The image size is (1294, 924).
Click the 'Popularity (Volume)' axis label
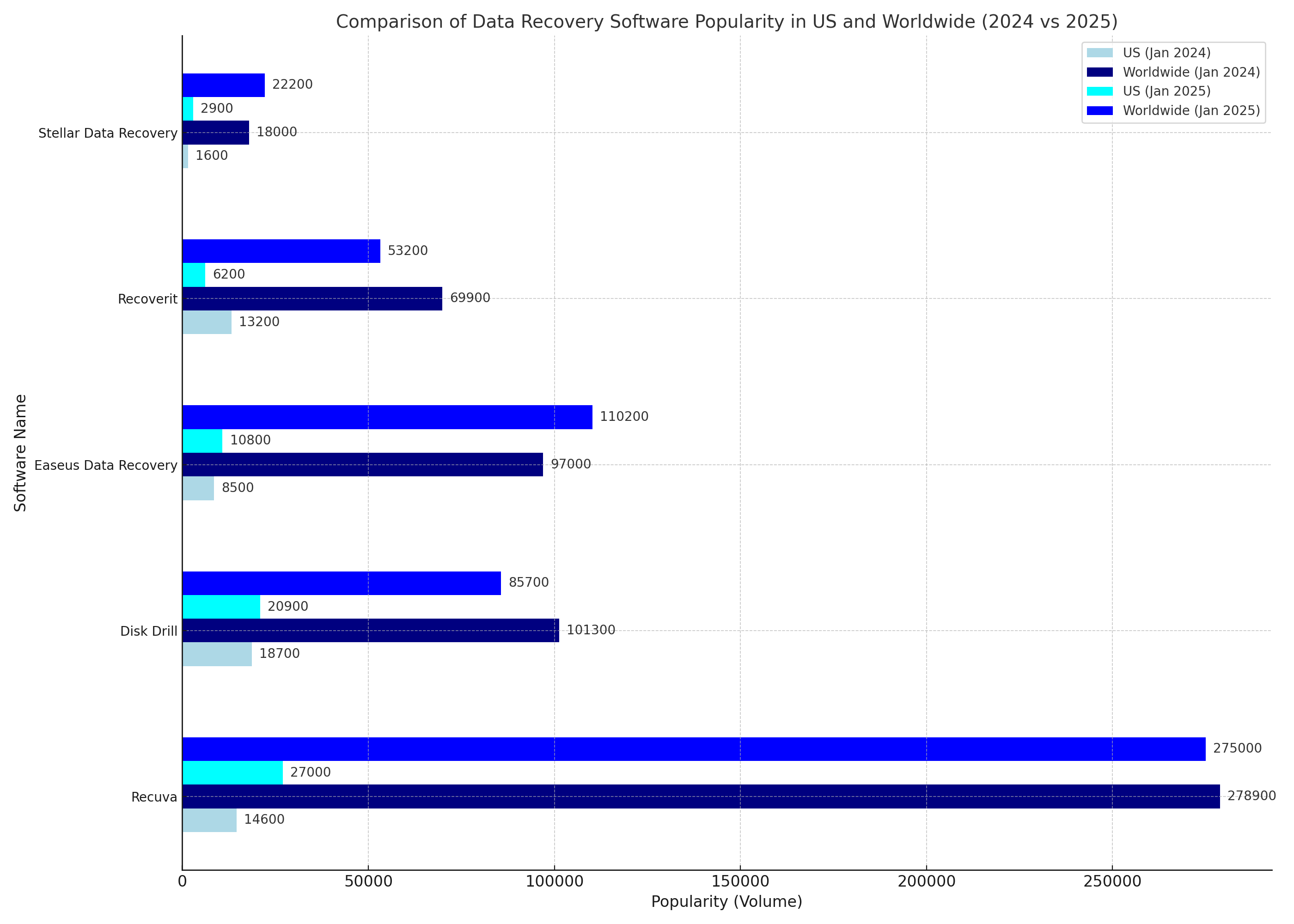[x=726, y=902]
